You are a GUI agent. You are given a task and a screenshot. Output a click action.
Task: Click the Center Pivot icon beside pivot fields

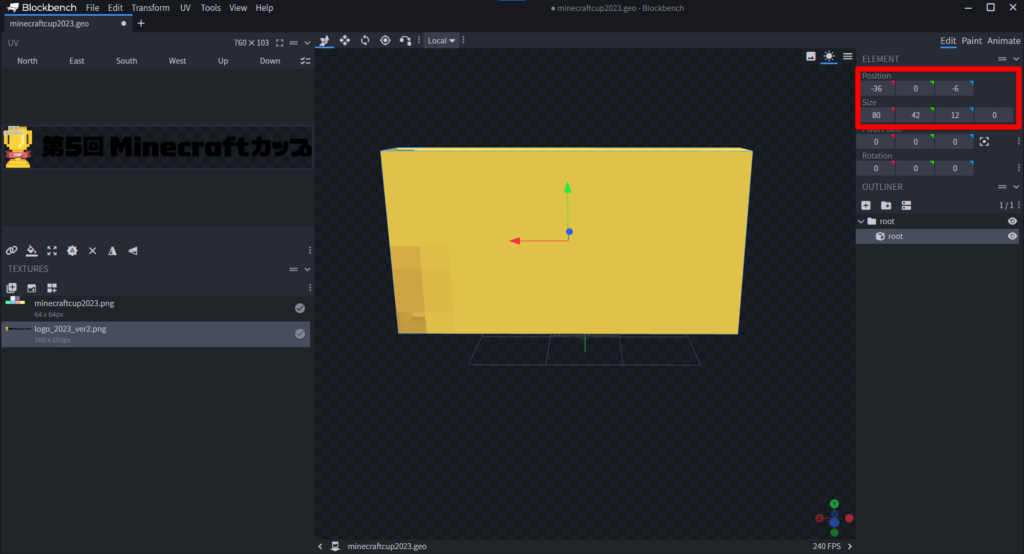984,142
